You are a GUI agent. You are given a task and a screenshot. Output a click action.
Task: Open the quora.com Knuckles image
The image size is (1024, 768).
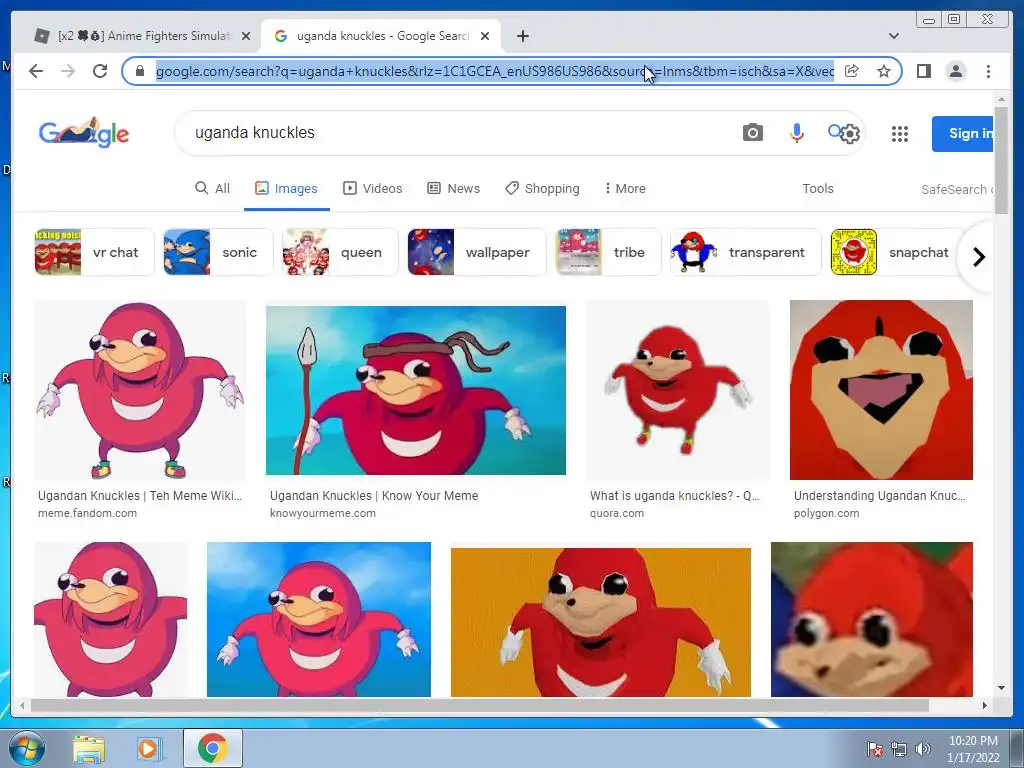(678, 390)
